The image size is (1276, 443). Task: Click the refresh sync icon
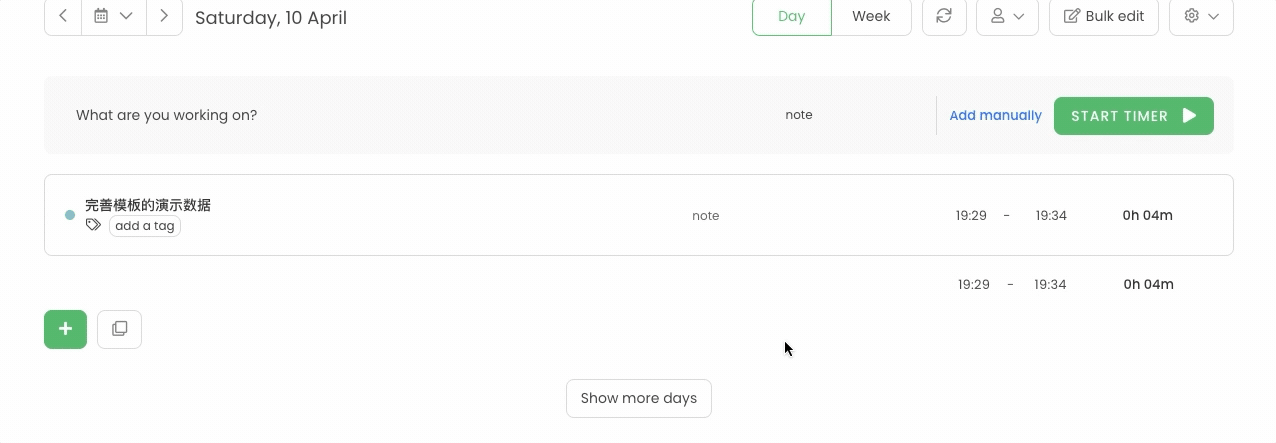tap(944, 17)
